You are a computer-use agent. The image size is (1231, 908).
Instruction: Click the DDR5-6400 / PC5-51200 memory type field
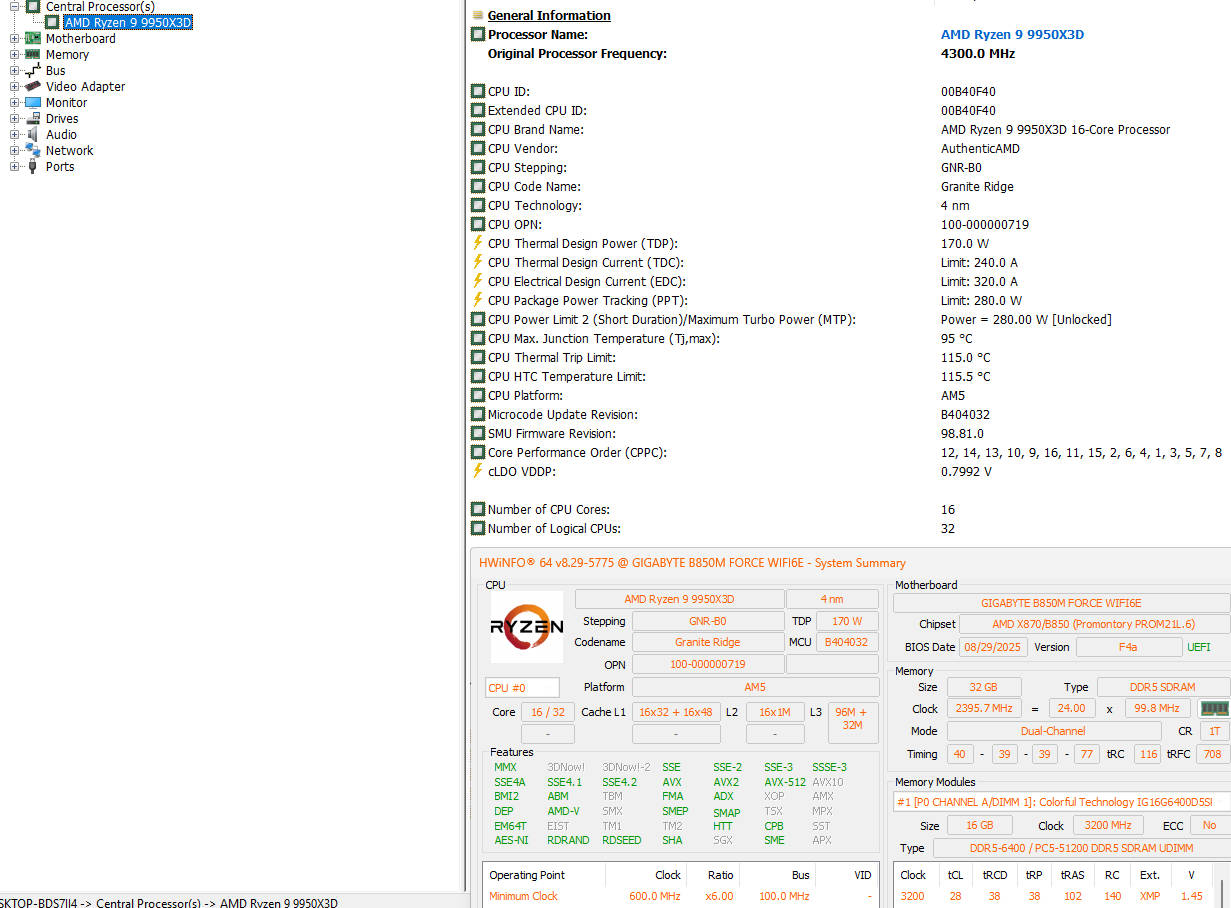[x=1080, y=848]
